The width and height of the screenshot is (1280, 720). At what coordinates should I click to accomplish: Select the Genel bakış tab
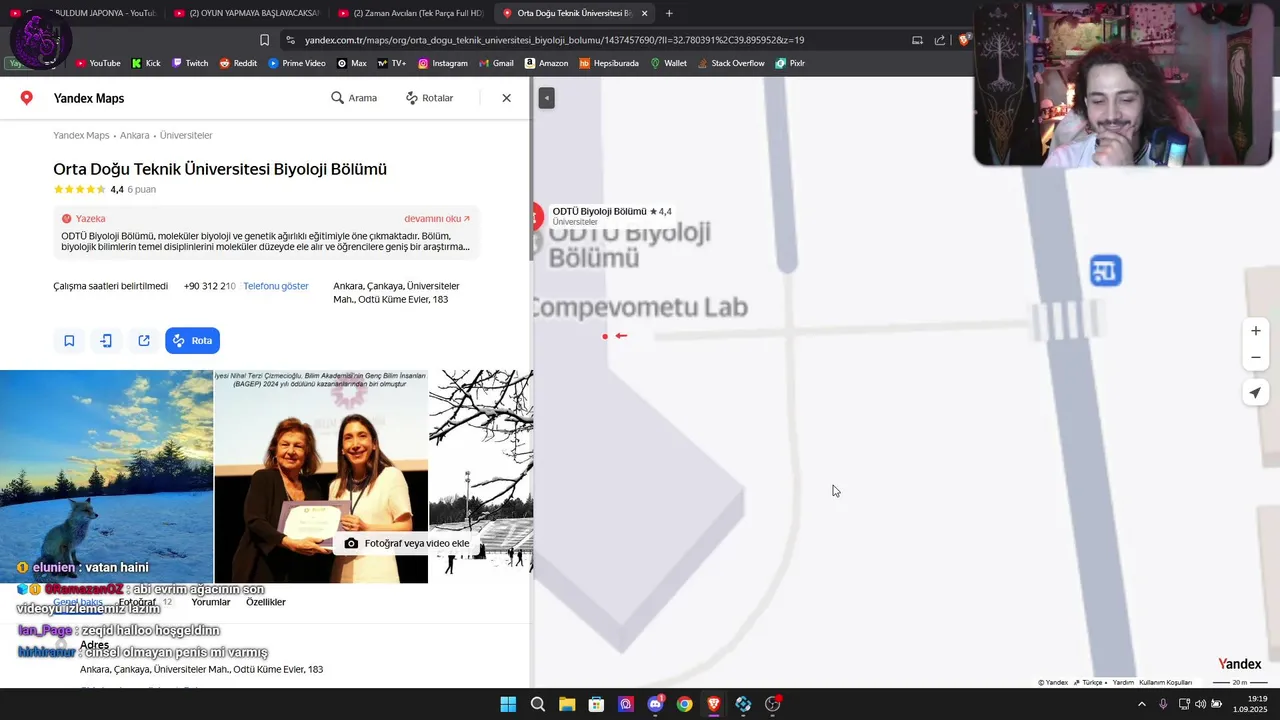pyautogui.click(x=78, y=602)
